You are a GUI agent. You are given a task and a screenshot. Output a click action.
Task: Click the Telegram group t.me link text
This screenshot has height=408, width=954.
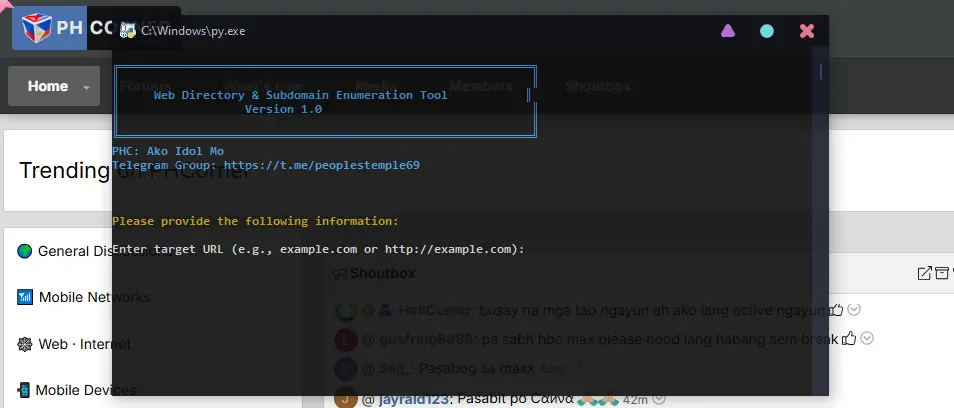pyautogui.click(x=321, y=165)
